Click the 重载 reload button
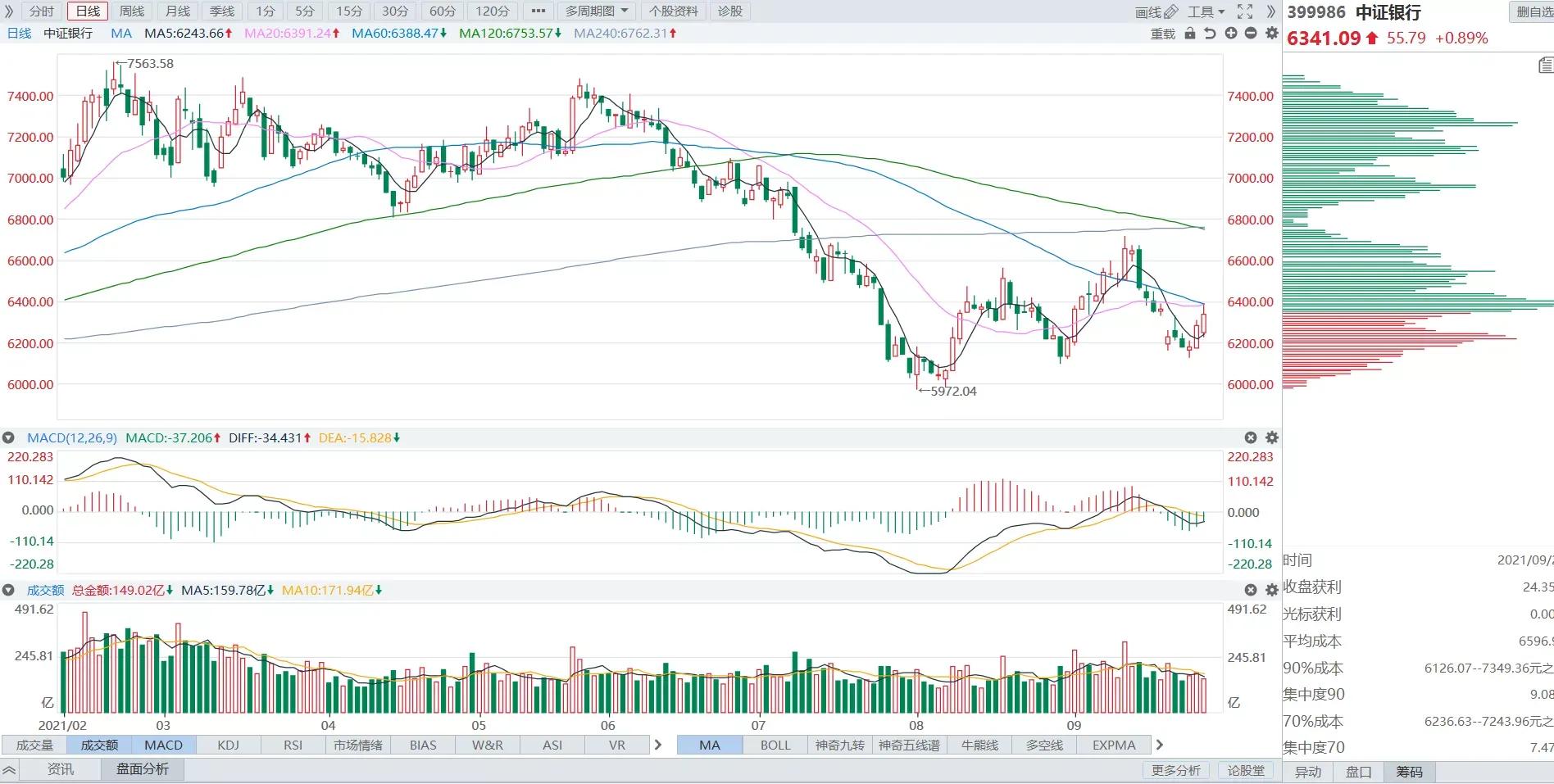The height and width of the screenshot is (784, 1554). 1163,34
